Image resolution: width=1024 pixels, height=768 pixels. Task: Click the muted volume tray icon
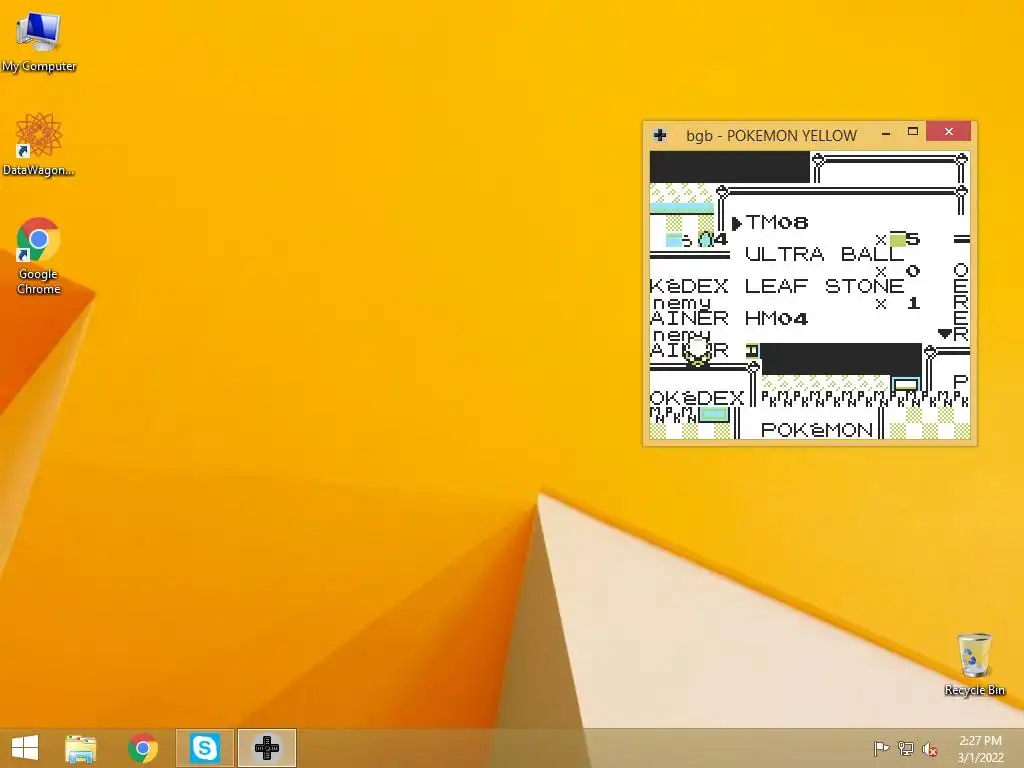click(930, 749)
